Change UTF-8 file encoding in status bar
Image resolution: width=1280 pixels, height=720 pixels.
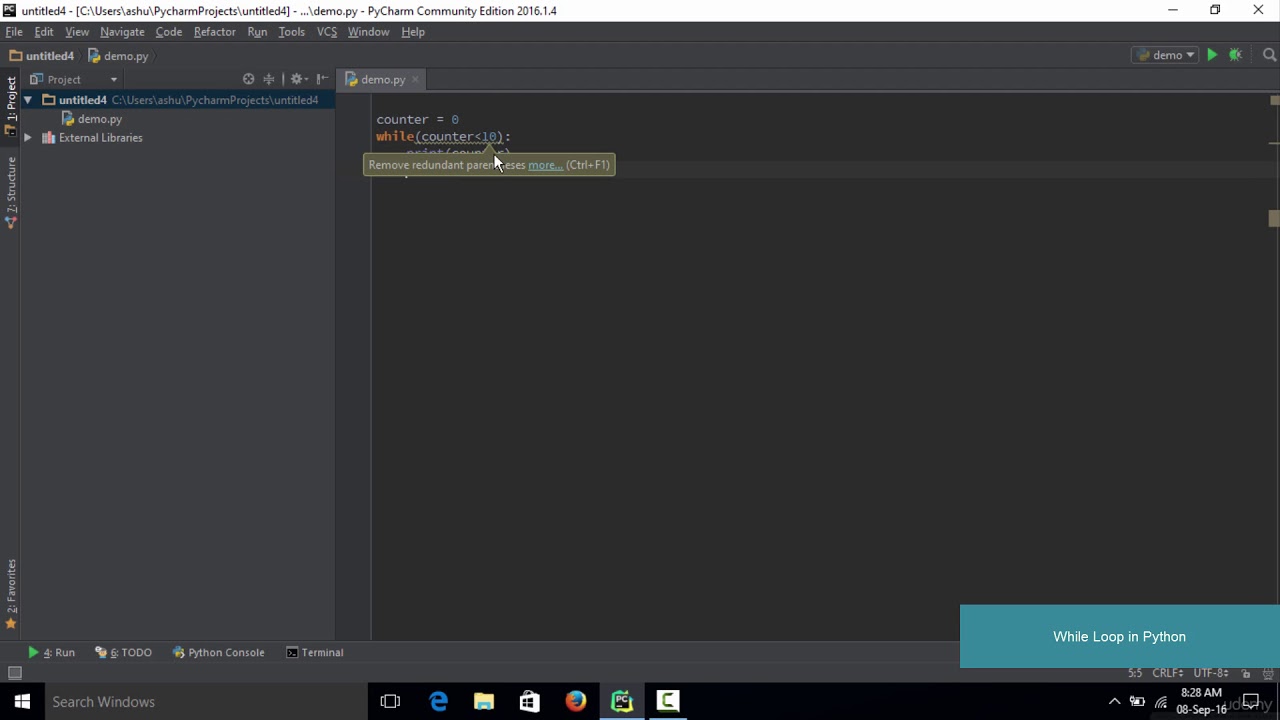tap(1210, 673)
